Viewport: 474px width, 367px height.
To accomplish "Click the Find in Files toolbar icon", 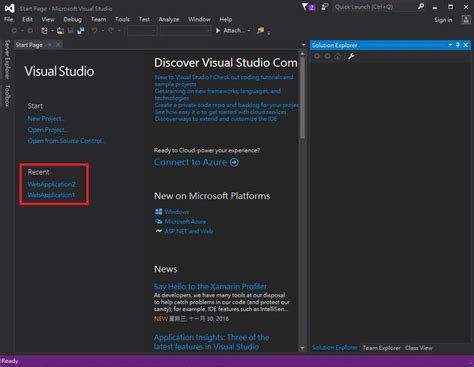I will pyautogui.click(x=260, y=31).
